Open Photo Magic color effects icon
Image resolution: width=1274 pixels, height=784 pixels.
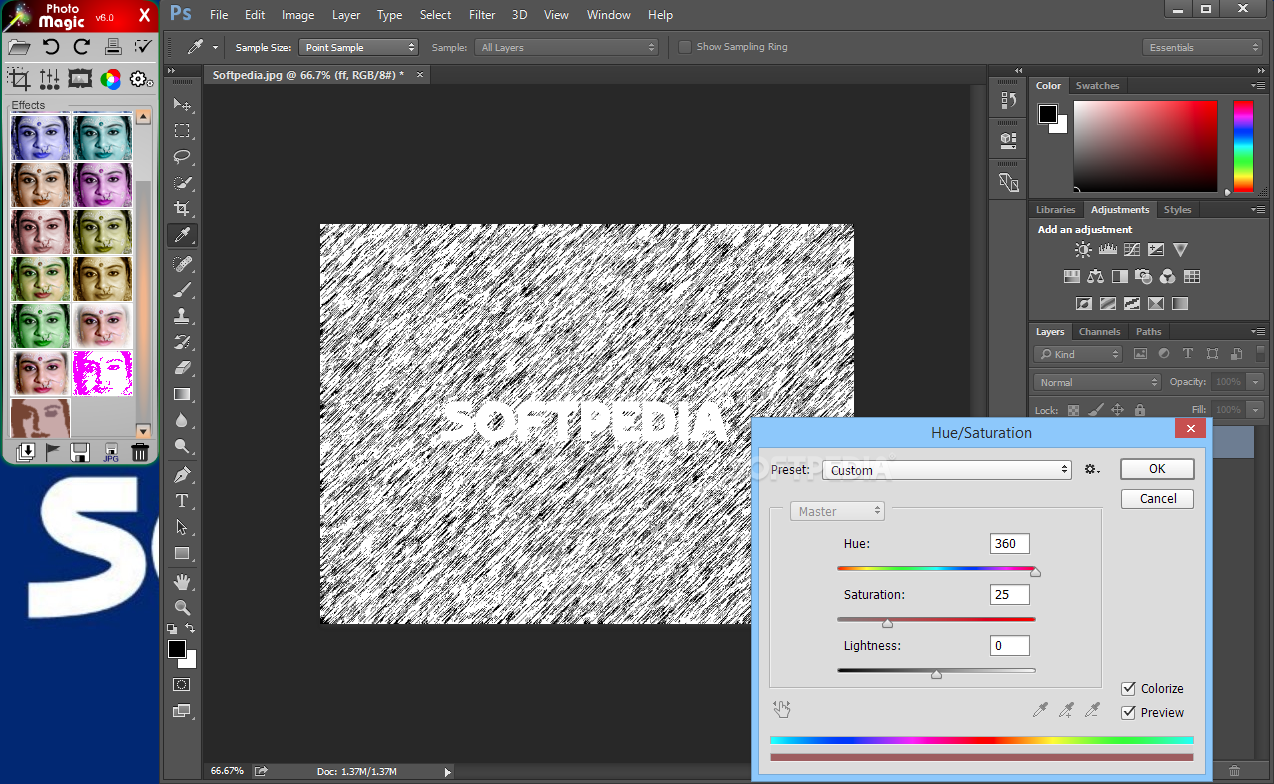[111, 79]
